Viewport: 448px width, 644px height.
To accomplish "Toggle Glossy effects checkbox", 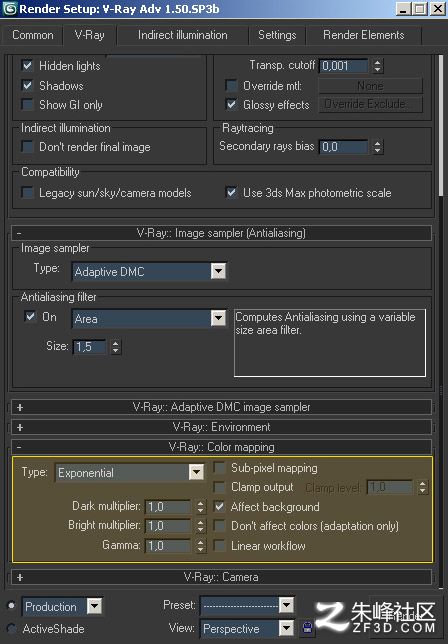I will (231, 104).
